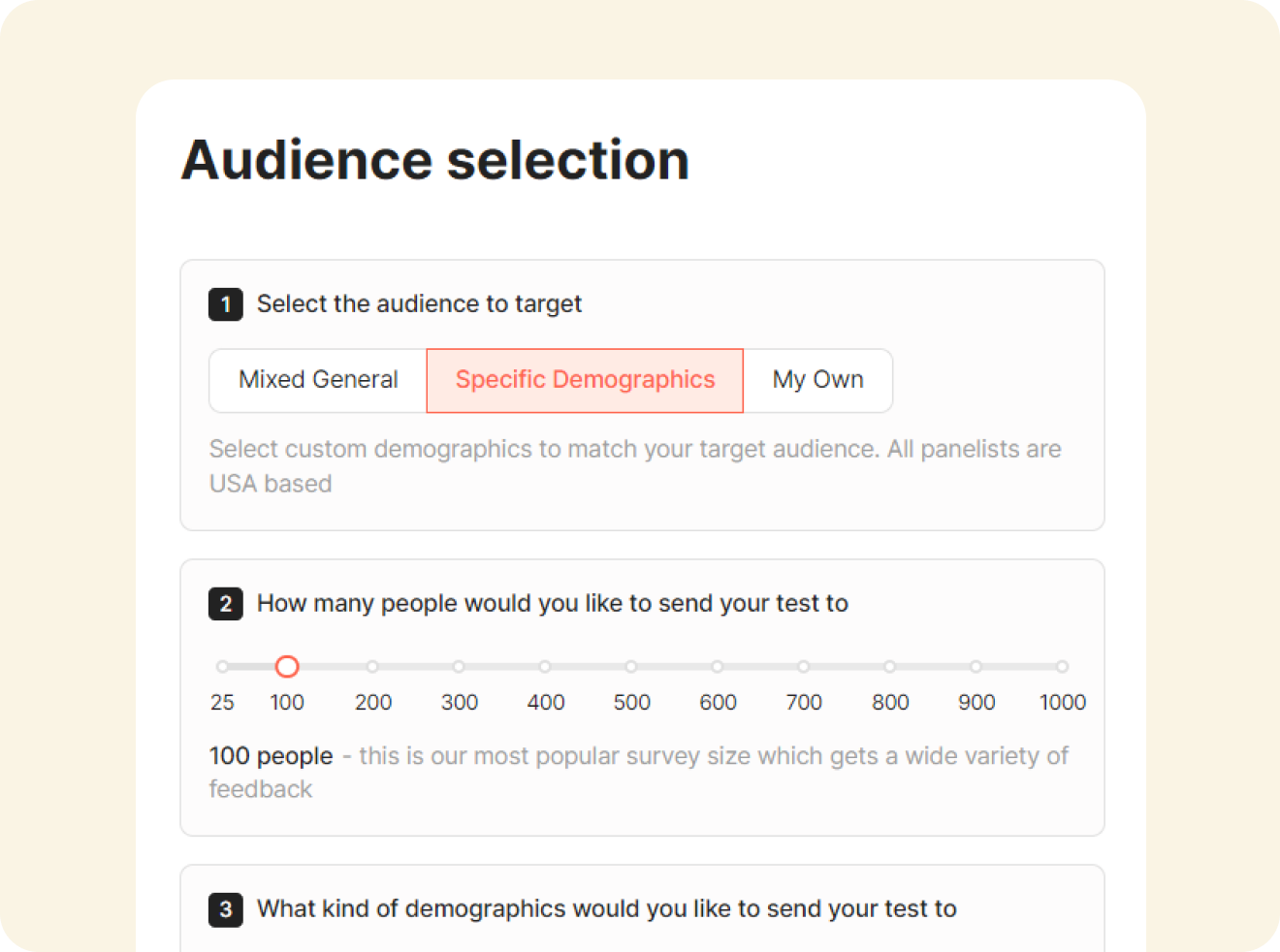The width and height of the screenshot is (1280, 952).
Task: Click the step 2 question text
Action: click(552, 603)
